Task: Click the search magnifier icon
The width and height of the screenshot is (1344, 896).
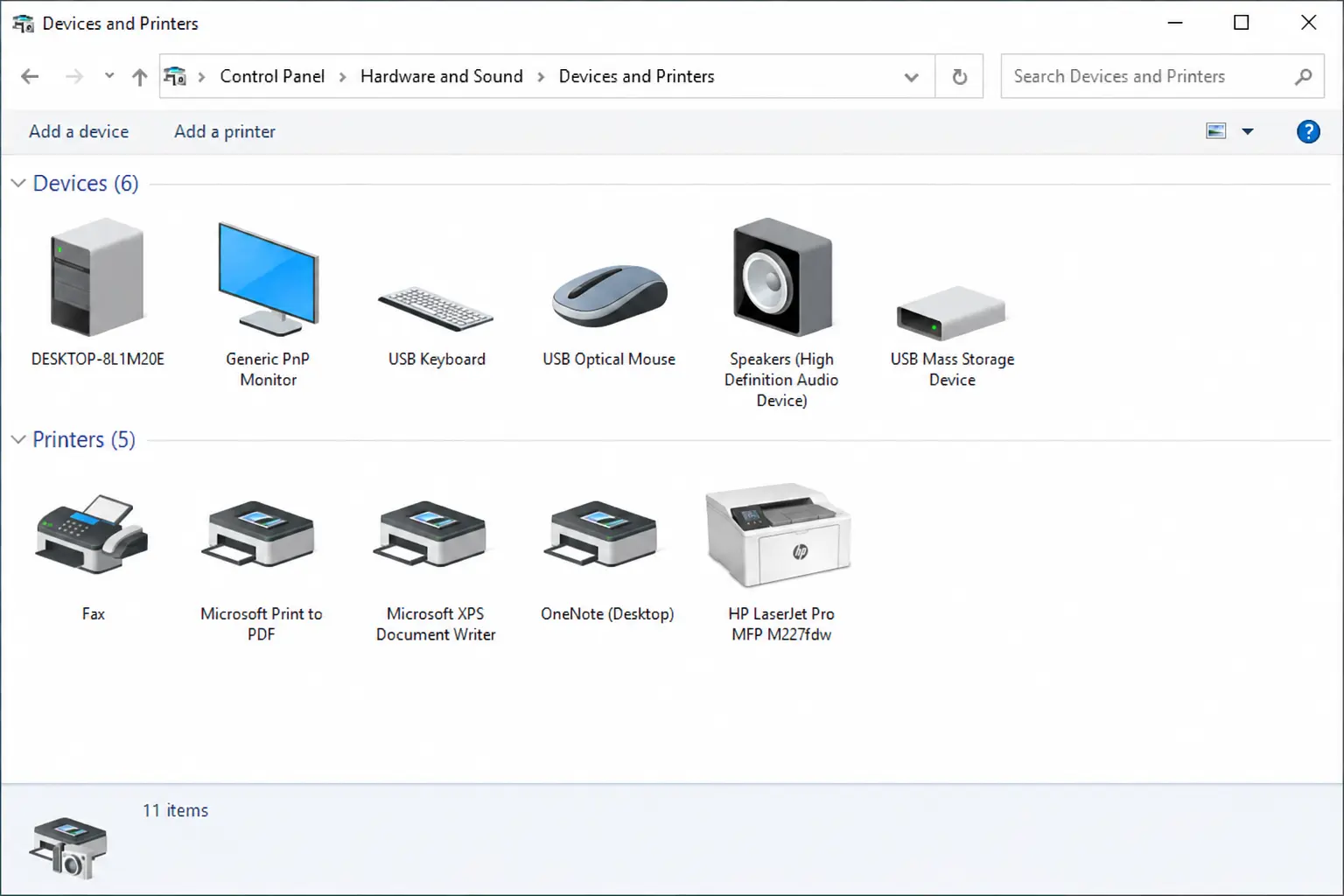Action: [1304, 77]
